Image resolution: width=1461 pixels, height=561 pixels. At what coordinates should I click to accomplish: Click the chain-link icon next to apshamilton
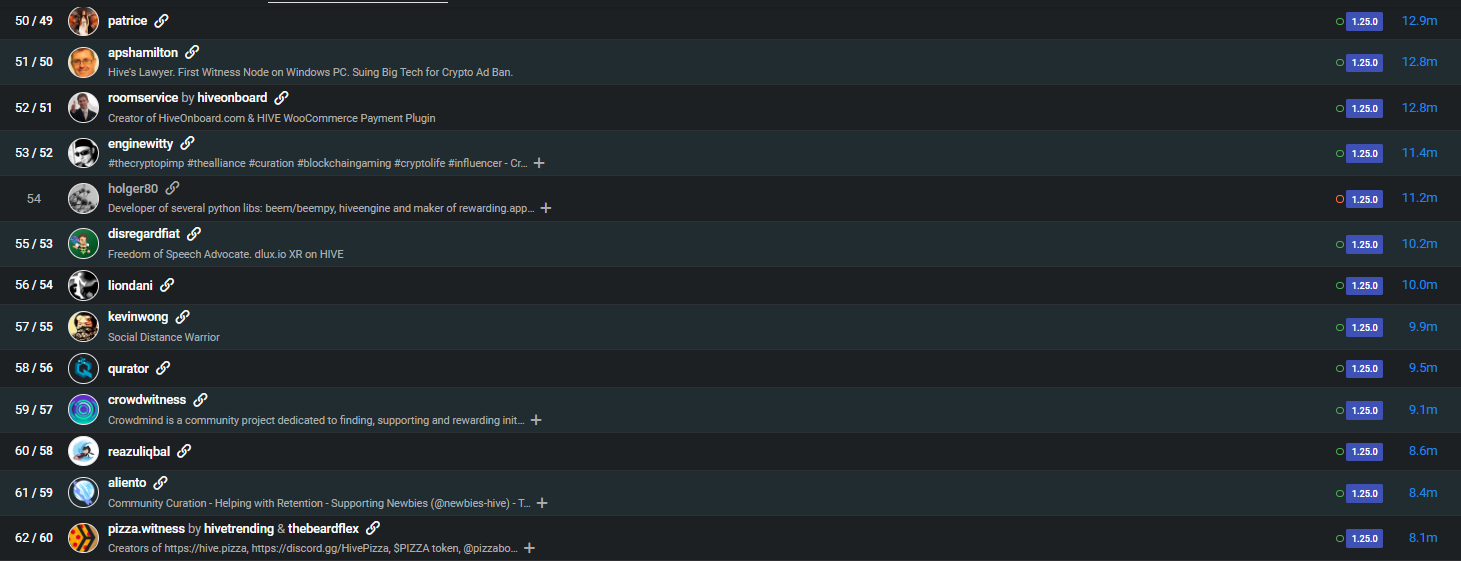[192, 52]
